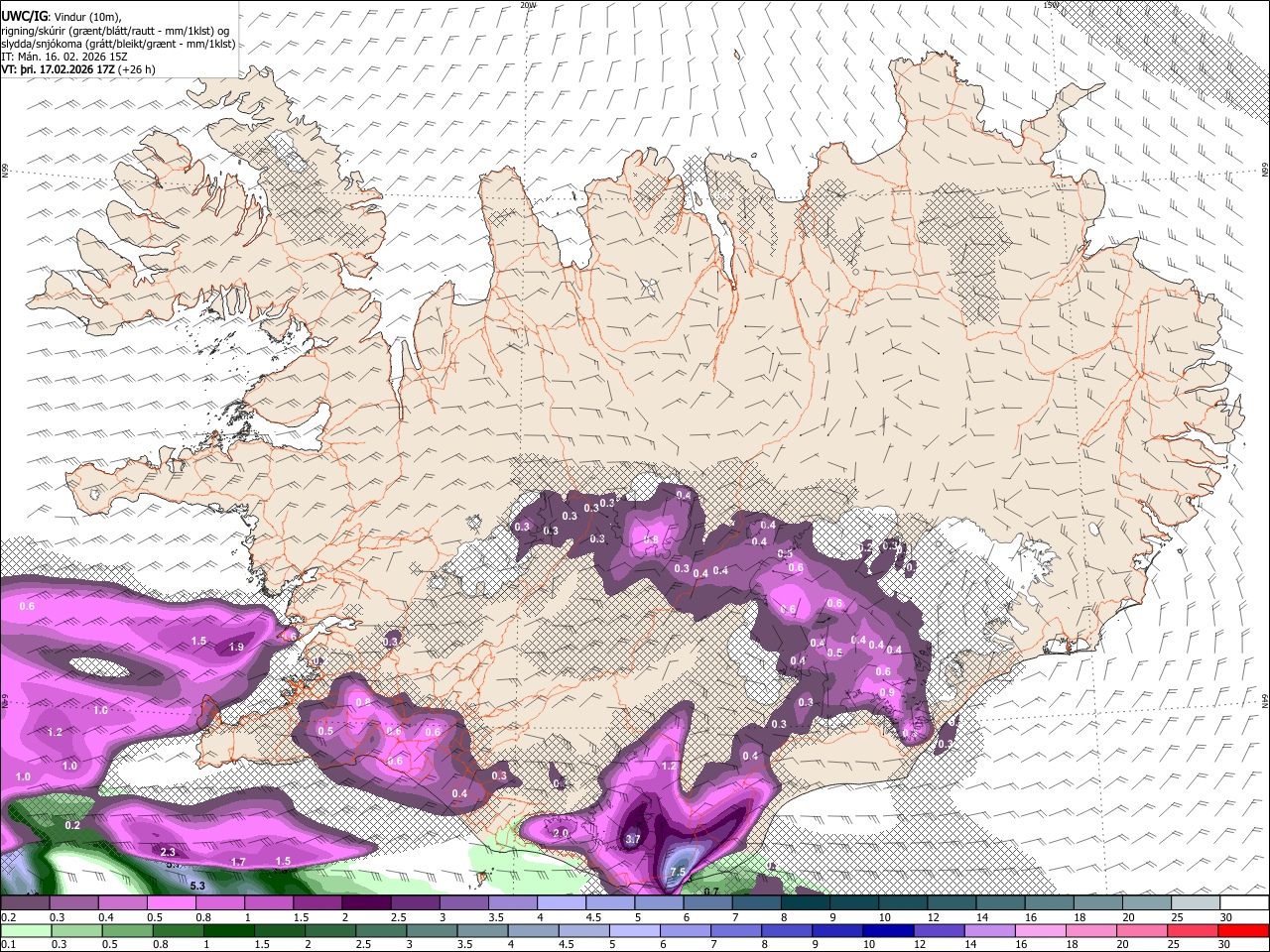Click the "0.7" value near the south coast
1270x952 pixels.
(x=710, y=892)
